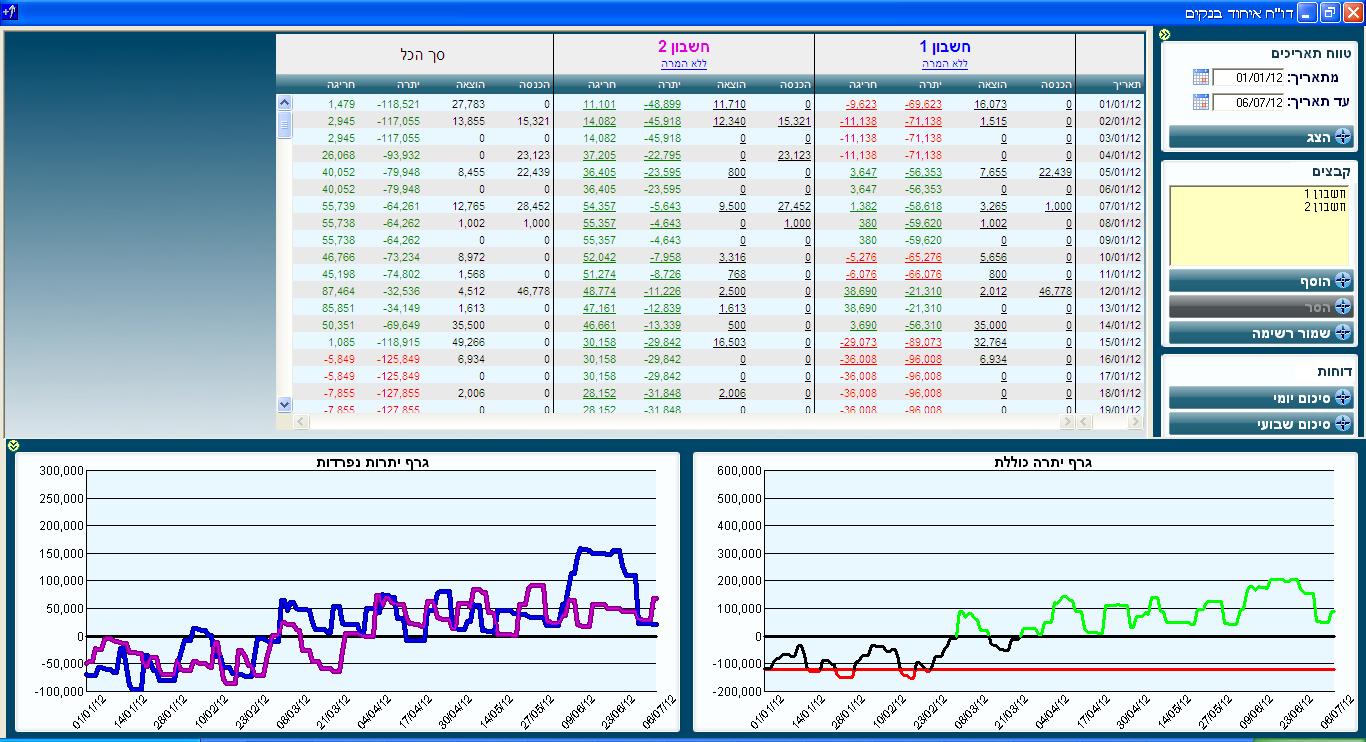Open חשבון 1 expense 35,000 for 14/01/12
This screenshot has width=1366, height=742.
point(990,325)
